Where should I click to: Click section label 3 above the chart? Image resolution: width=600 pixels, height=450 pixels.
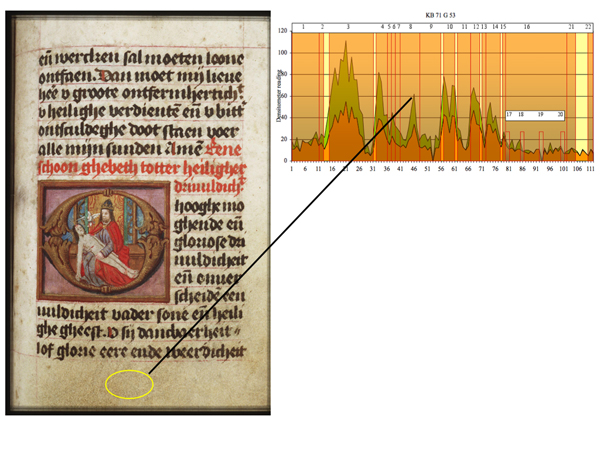point(347,26)
